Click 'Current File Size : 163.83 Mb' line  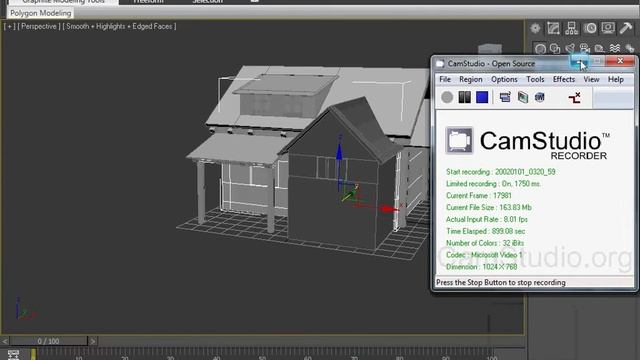489,207
